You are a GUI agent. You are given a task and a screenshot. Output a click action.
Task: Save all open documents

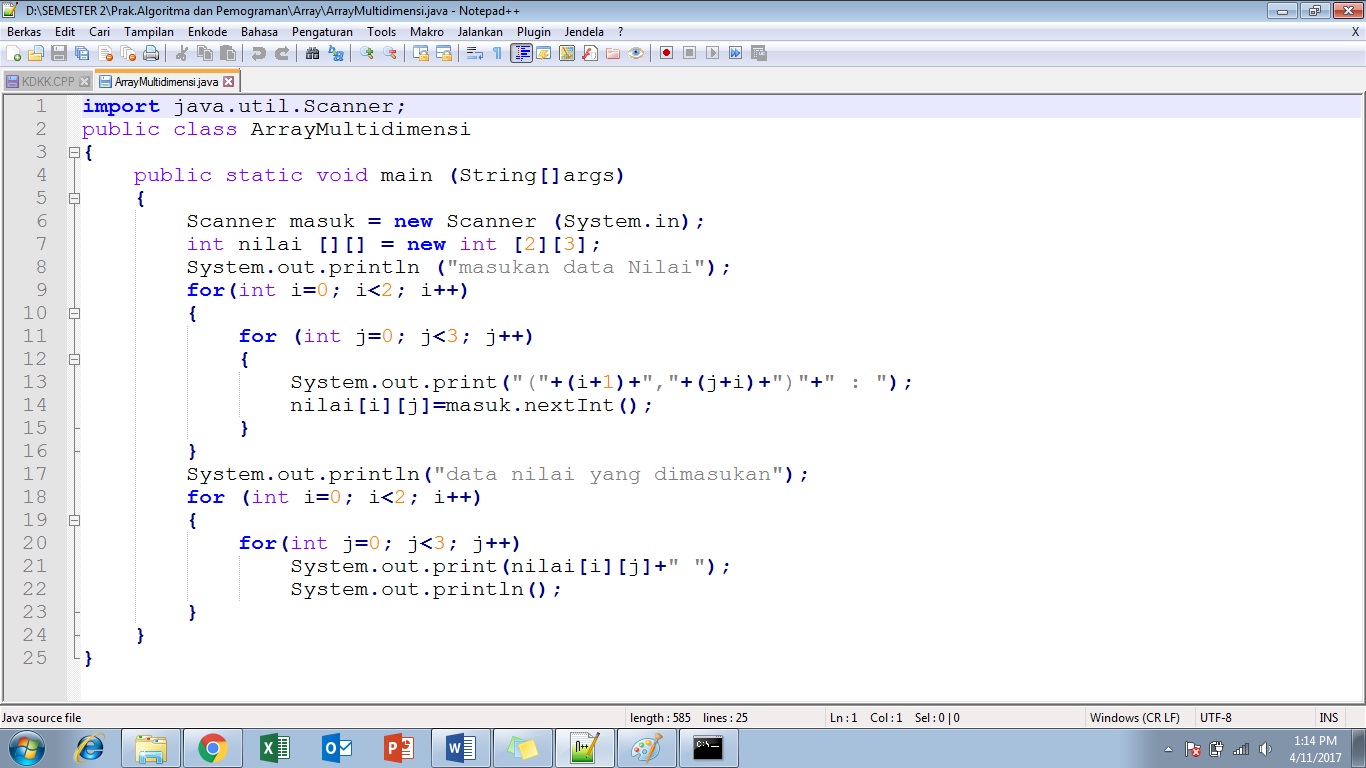tap(84, 53)
